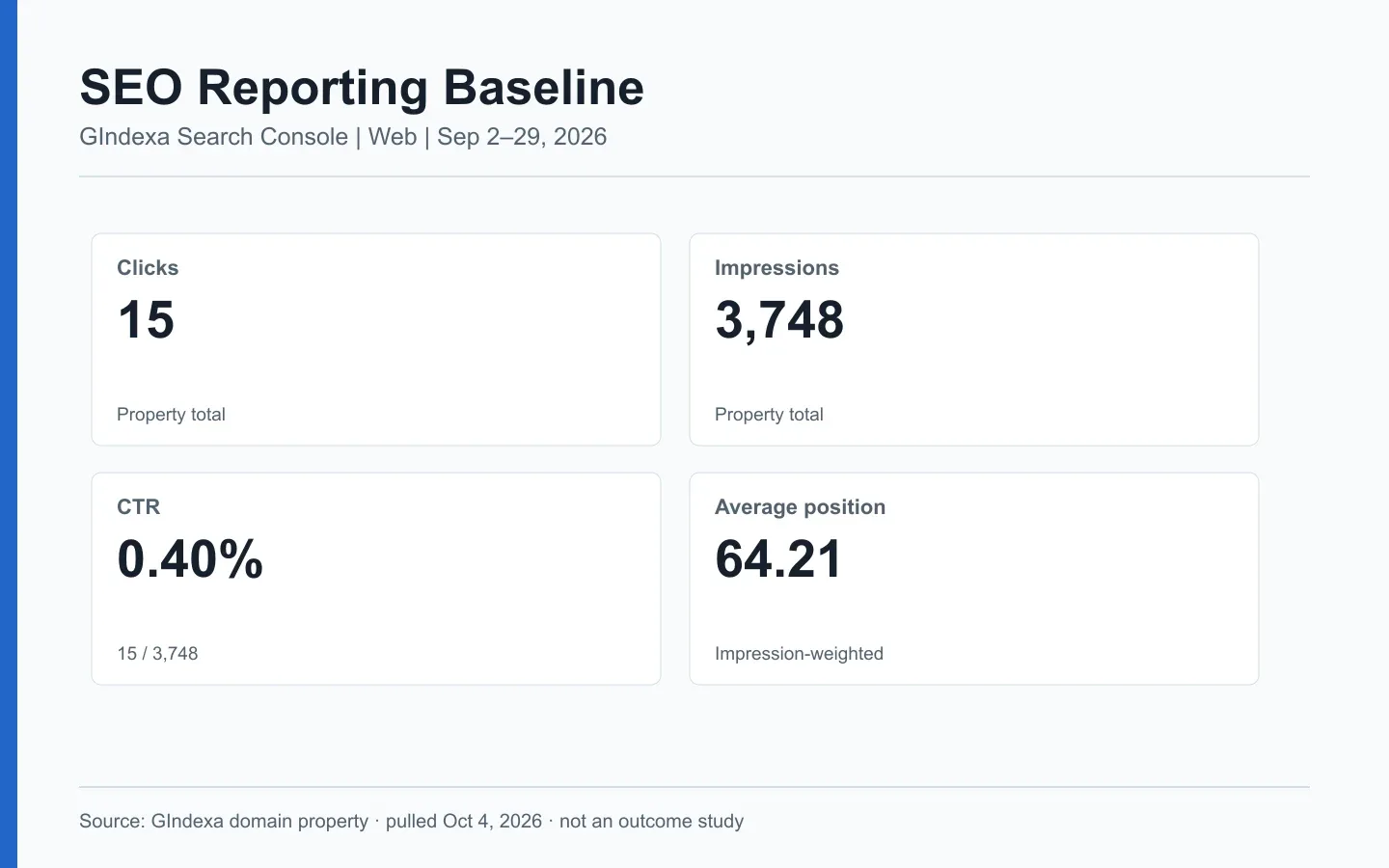Click the "Impression-weighted" note

pos(799,654)
